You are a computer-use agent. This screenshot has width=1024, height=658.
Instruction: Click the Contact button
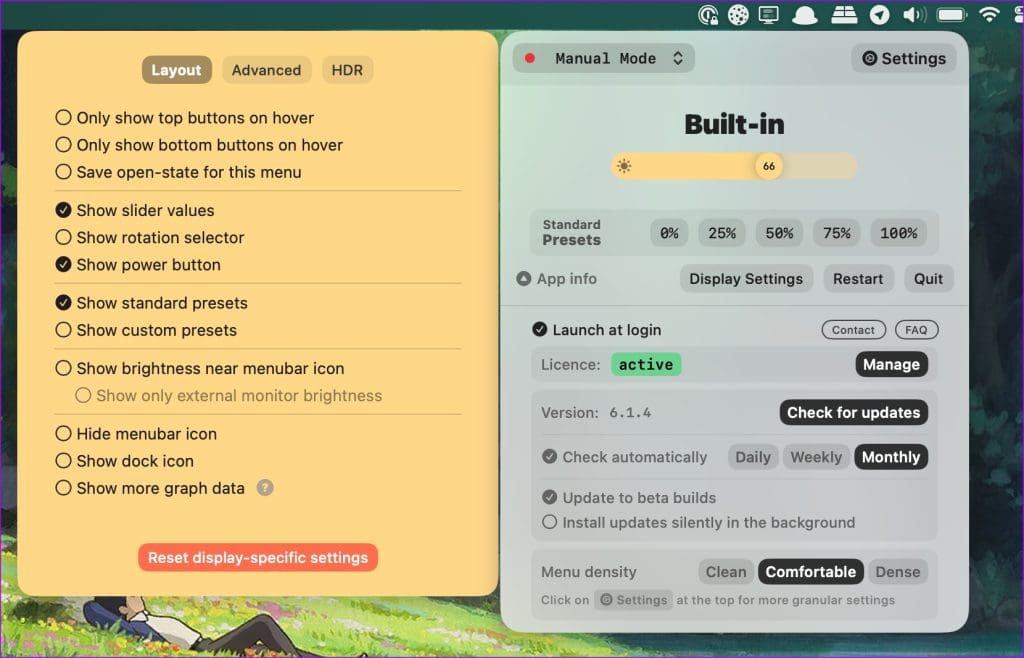coord(853,330)
